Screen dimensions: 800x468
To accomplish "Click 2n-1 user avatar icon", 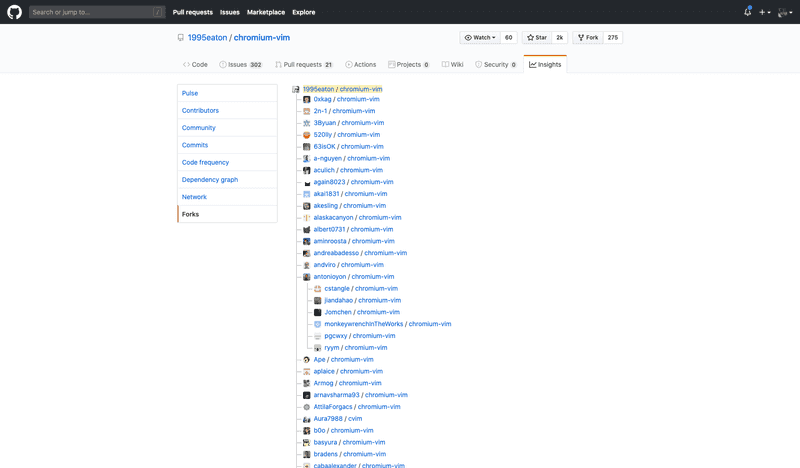I will point(307,111).
